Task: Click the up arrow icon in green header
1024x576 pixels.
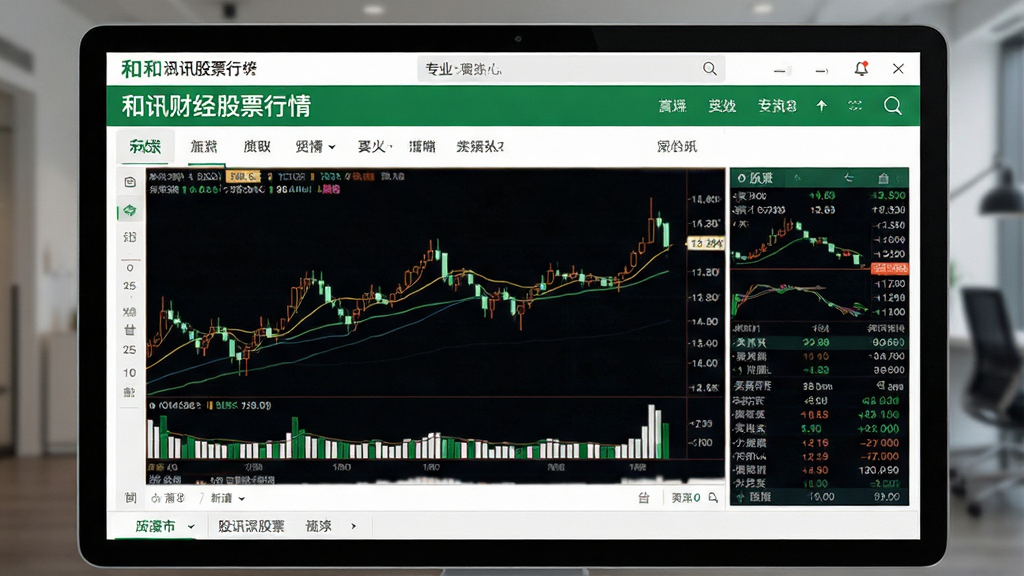Action: [822, 106]
